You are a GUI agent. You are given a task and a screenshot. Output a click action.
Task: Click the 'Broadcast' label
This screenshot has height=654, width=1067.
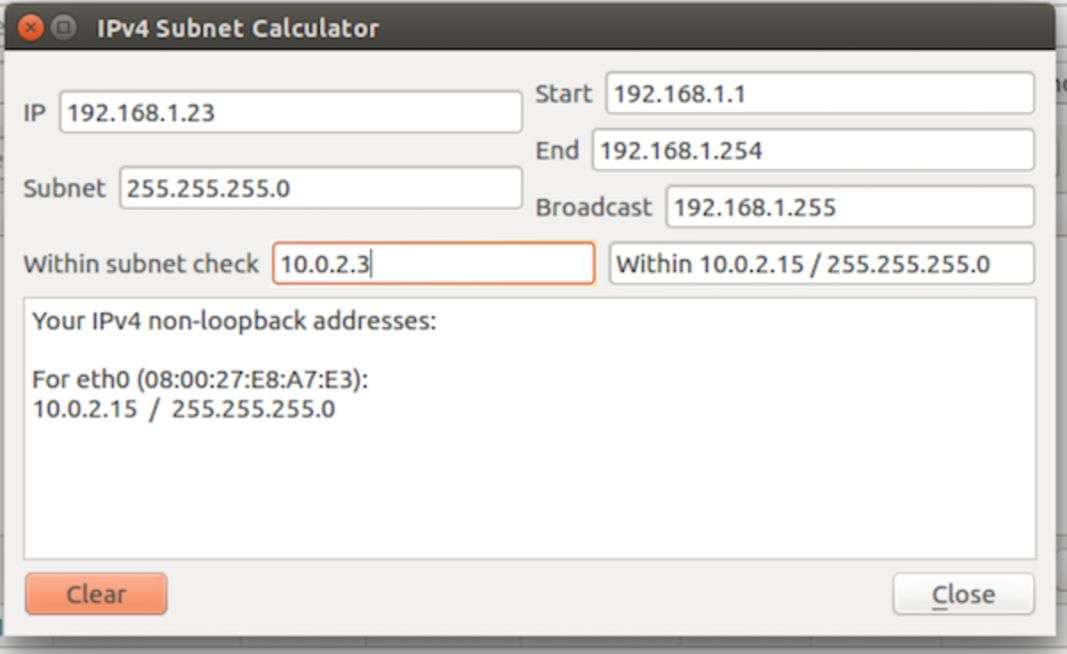click(x=594, y=208)
